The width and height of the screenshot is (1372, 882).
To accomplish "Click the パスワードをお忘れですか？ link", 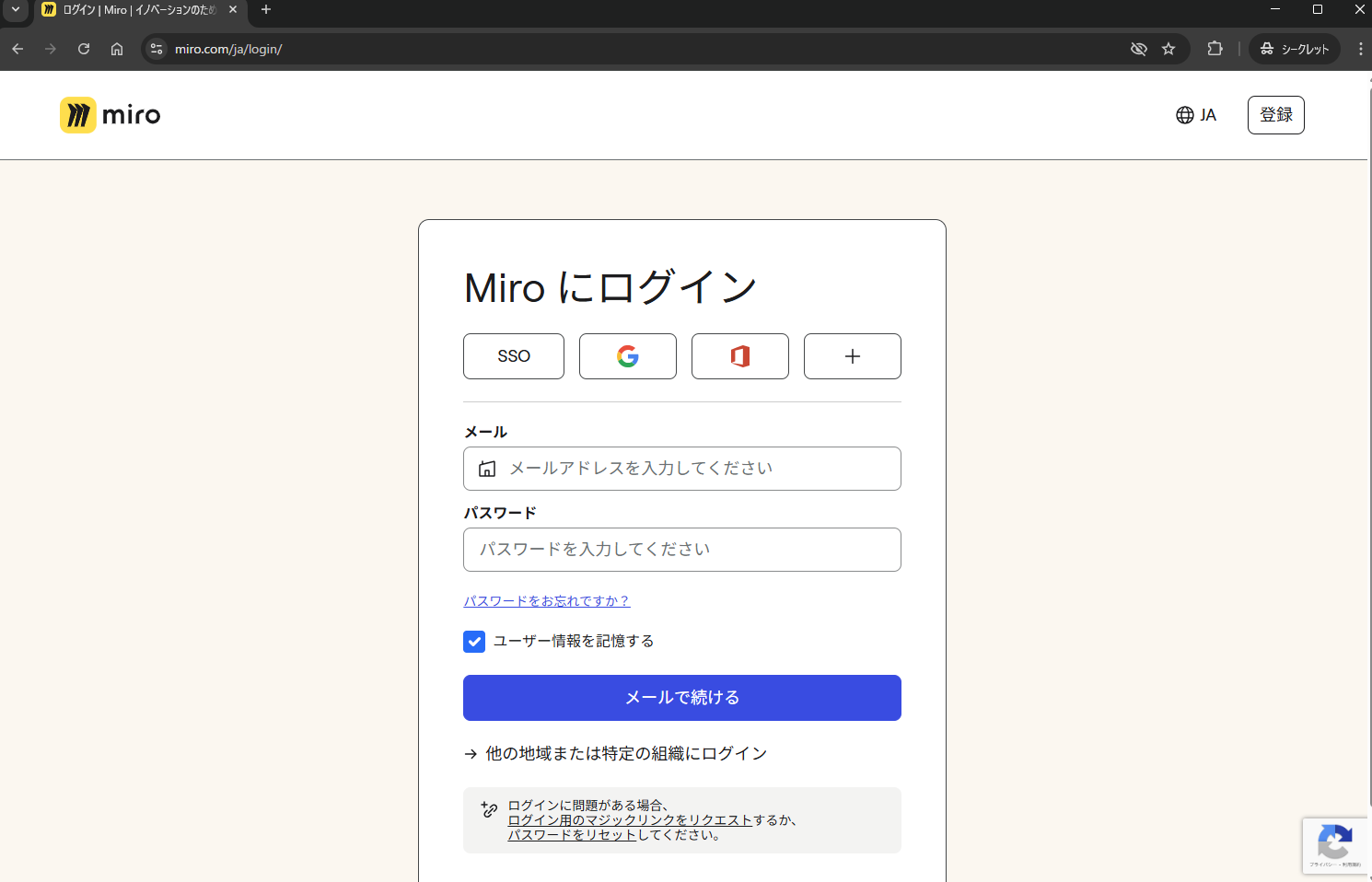I will pos(546,601).
